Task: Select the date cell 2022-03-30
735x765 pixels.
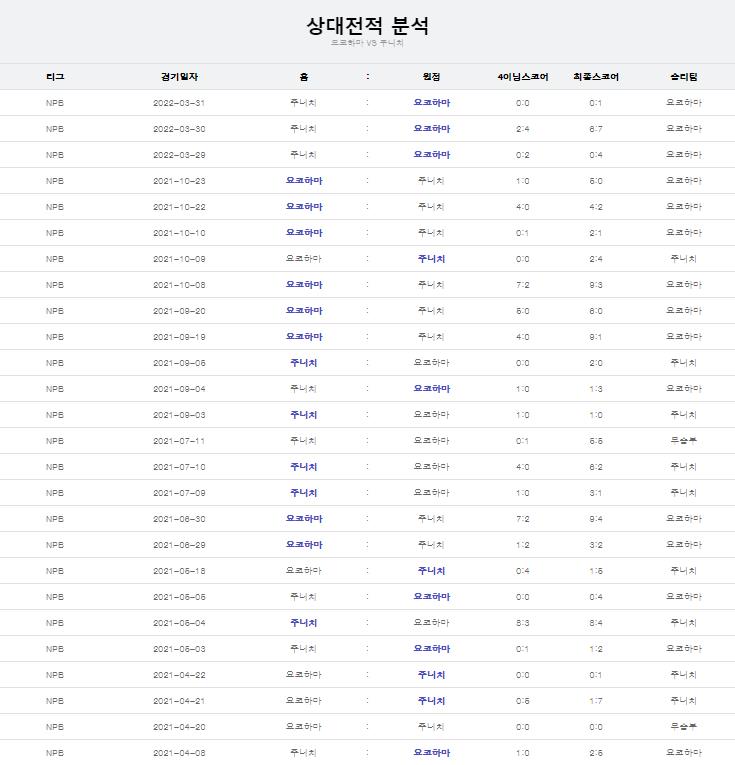Action: [x=179, y=129]
